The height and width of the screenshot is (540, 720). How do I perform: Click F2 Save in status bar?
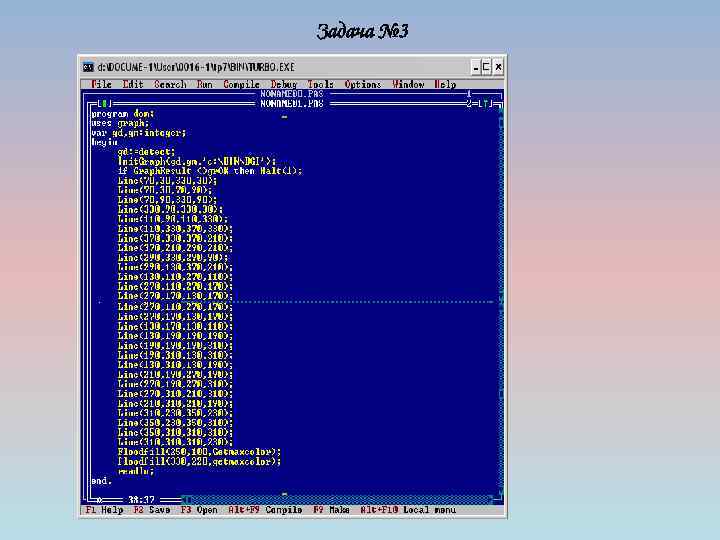click(x=152, y=510)
